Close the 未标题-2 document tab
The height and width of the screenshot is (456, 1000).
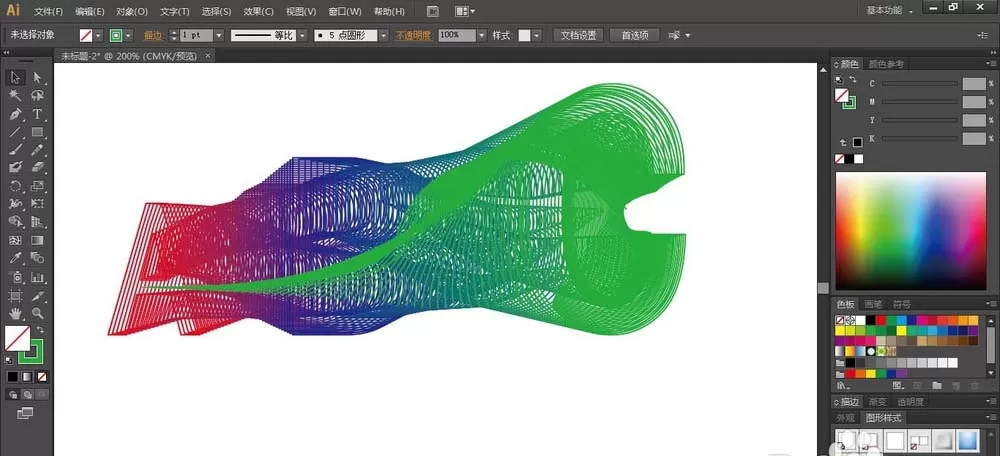click(207, 56)
